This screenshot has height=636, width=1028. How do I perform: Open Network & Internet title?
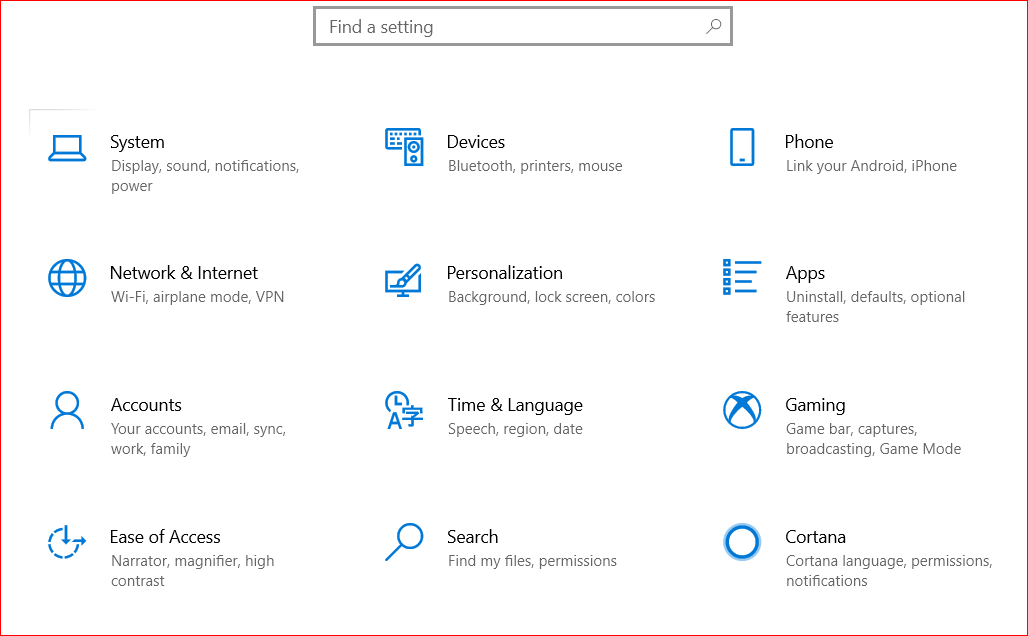(184, 273)
